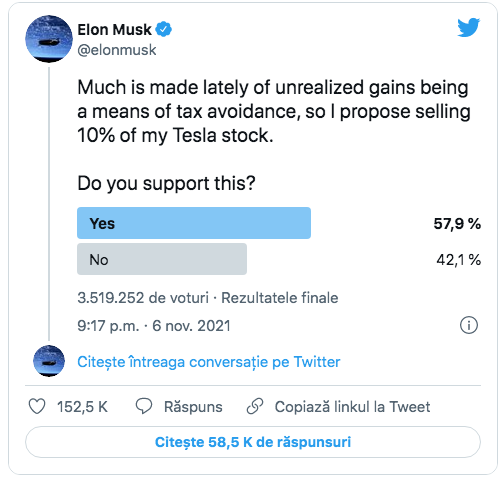Open the 9:17 p.m. 6 nov. 2021 timestamp

[x=154, y=326]
